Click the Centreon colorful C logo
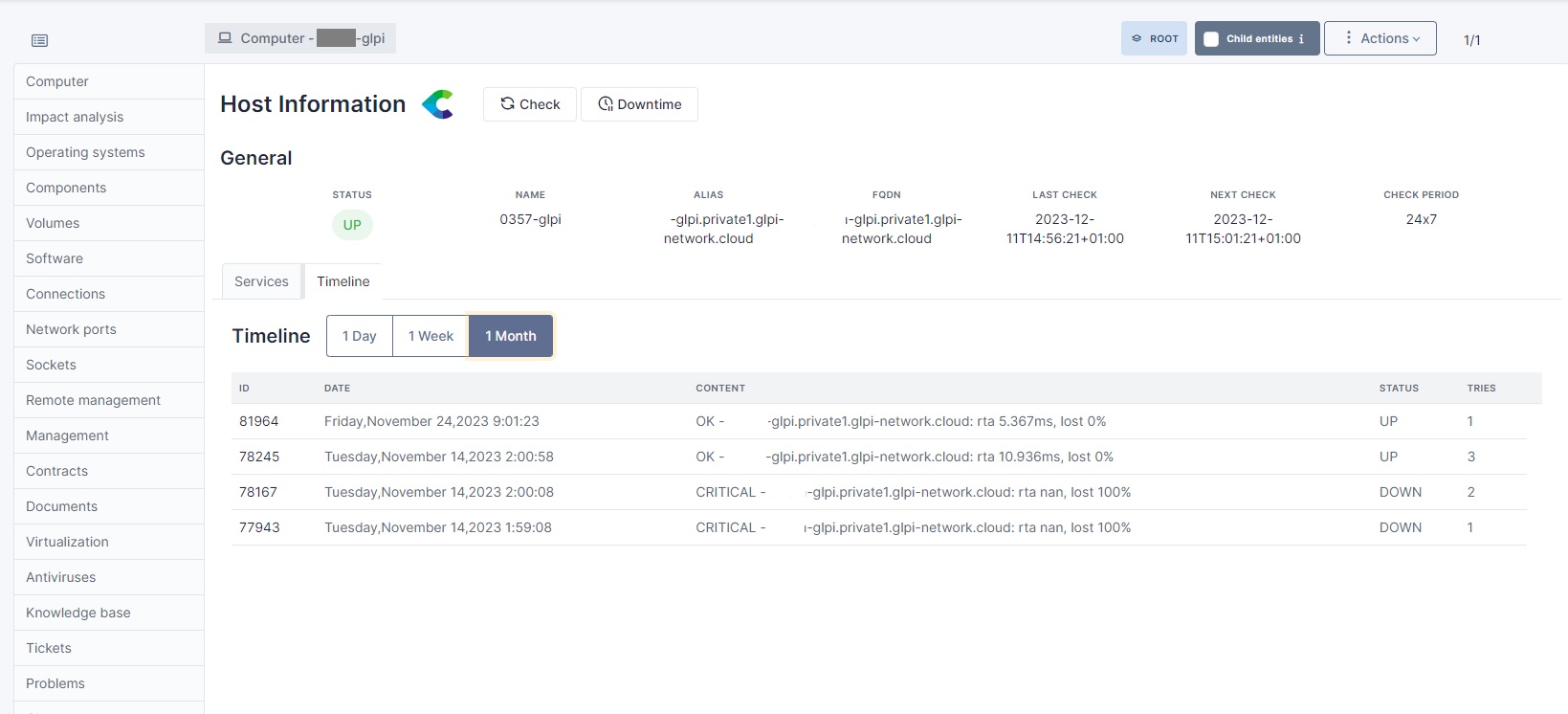The width and height of the screenshot is (1568, 714). [438, 104]
